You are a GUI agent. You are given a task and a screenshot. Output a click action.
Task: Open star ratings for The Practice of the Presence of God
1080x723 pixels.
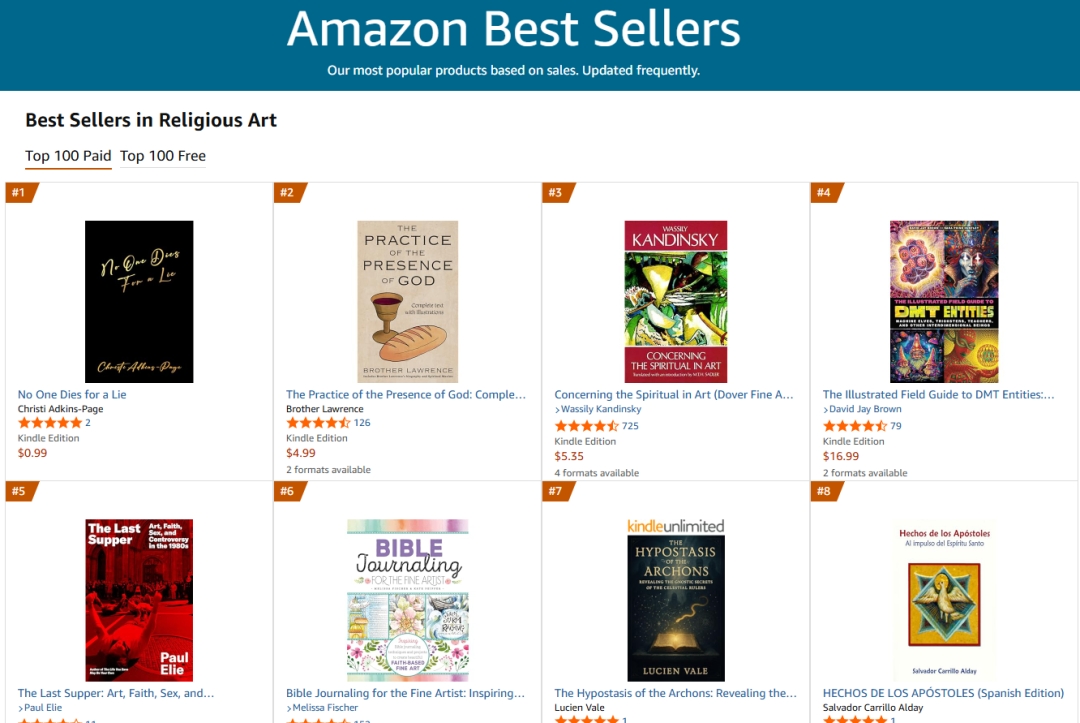(x=318, y=423)
